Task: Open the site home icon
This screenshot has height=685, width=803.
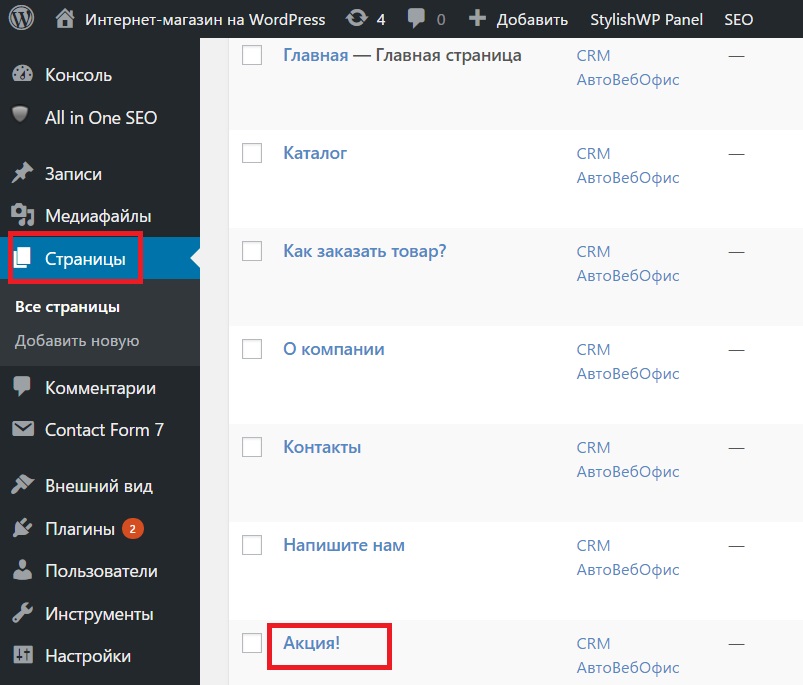Action: (x=65, y=19)
